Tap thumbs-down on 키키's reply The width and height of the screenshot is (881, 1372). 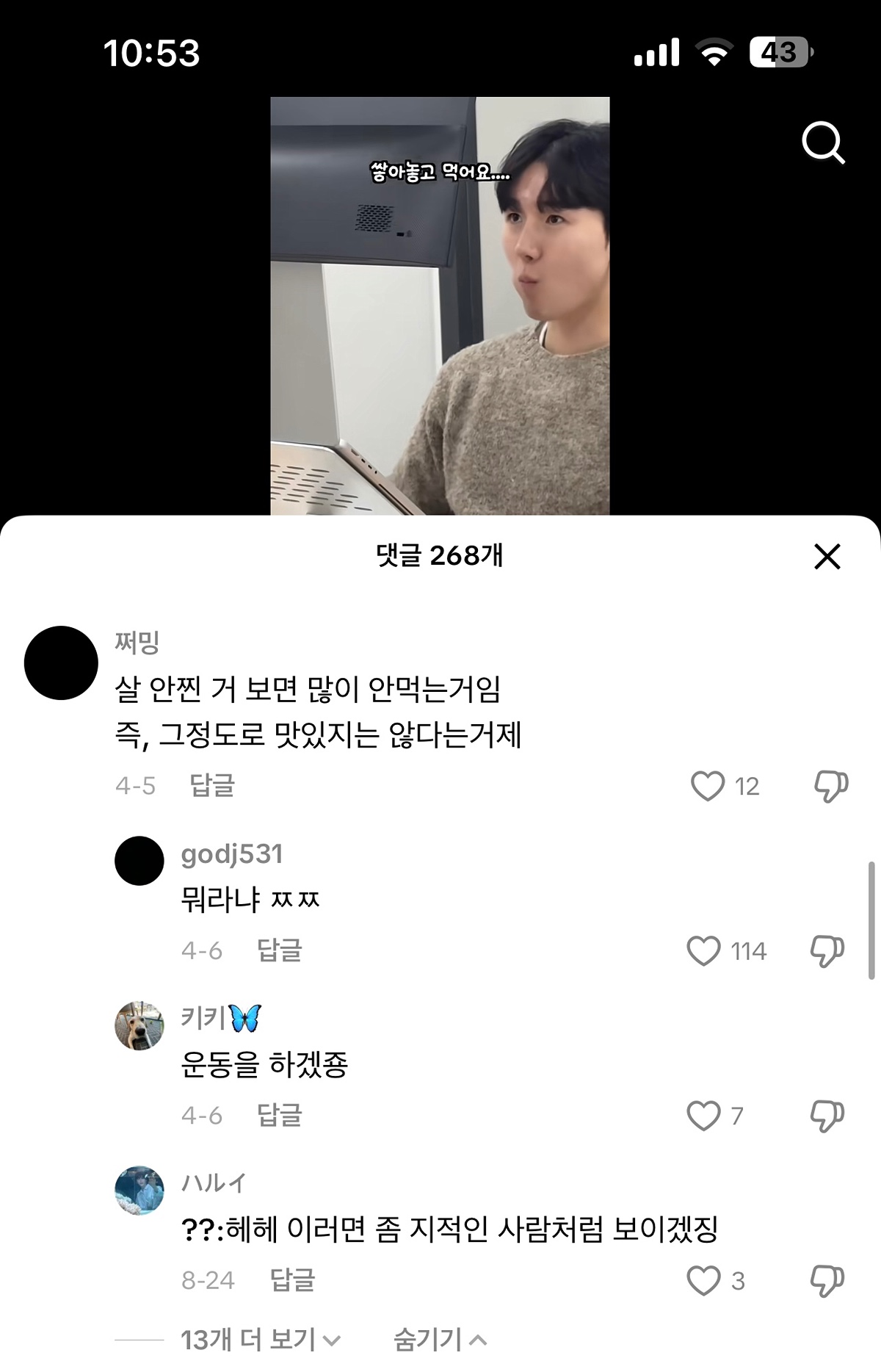point(827,1116)
